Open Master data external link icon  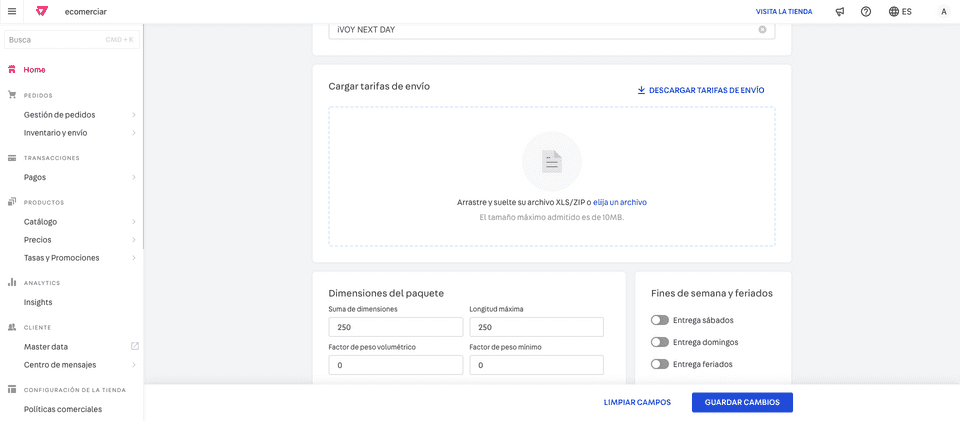[135, 346]
